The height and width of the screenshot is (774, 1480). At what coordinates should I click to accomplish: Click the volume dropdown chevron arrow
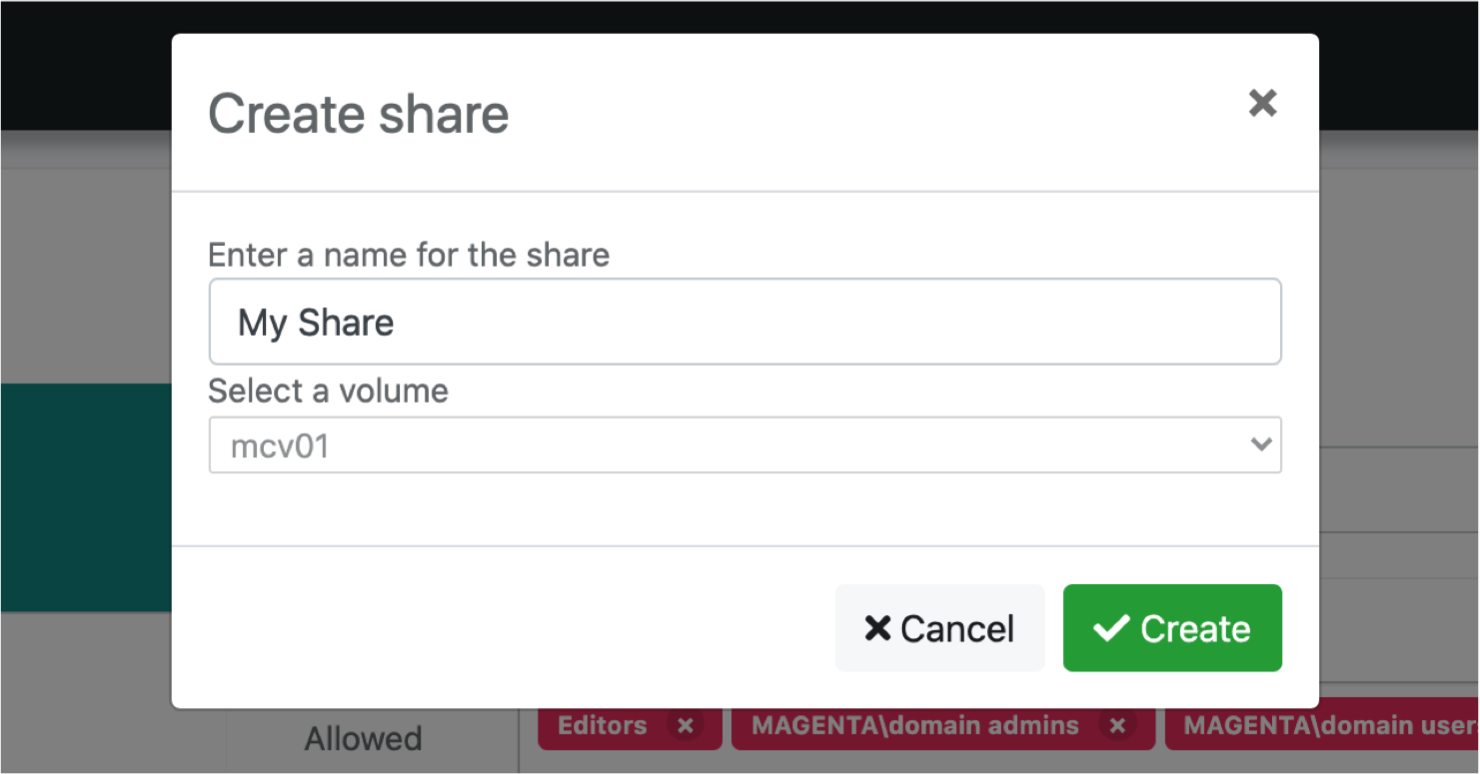click(1260, 444)
